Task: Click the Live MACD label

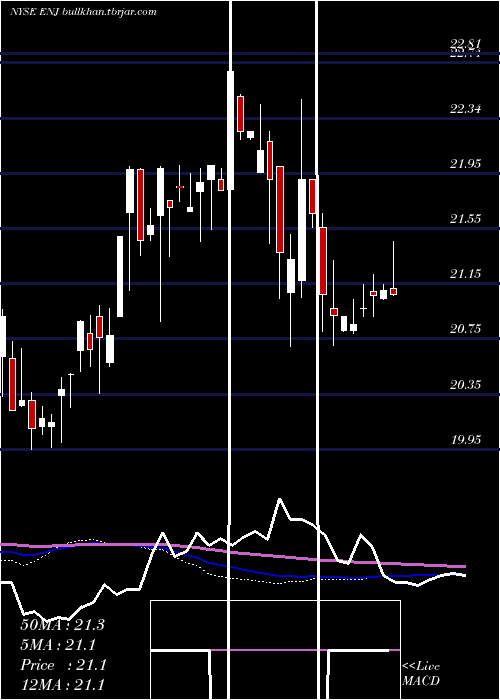Action: tap(421, 673)
